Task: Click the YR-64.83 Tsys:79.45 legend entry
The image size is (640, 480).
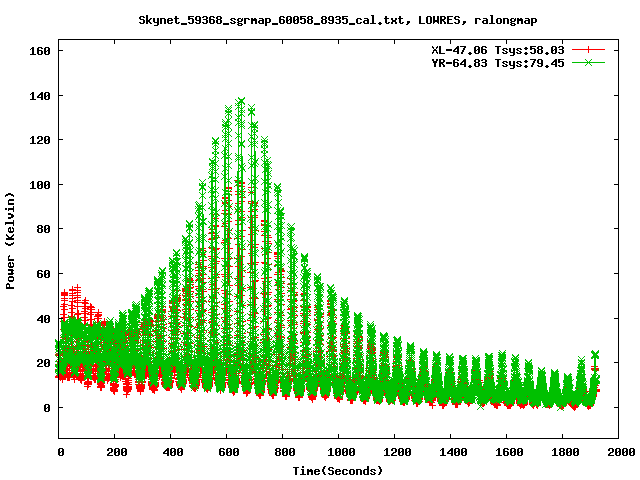Action: pyautogui.click(x=498, y=63)
